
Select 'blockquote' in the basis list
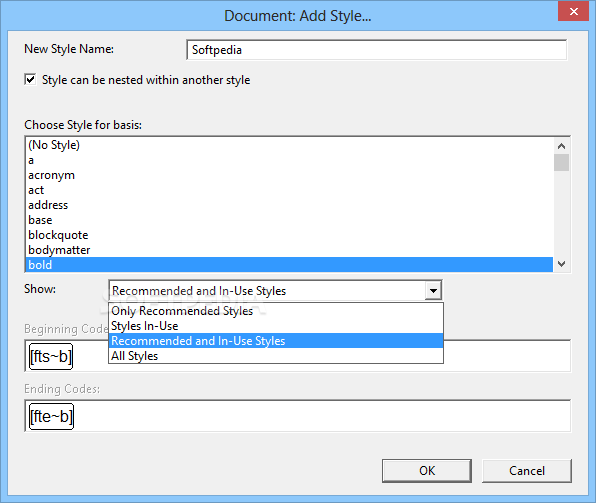coord(289,235)
